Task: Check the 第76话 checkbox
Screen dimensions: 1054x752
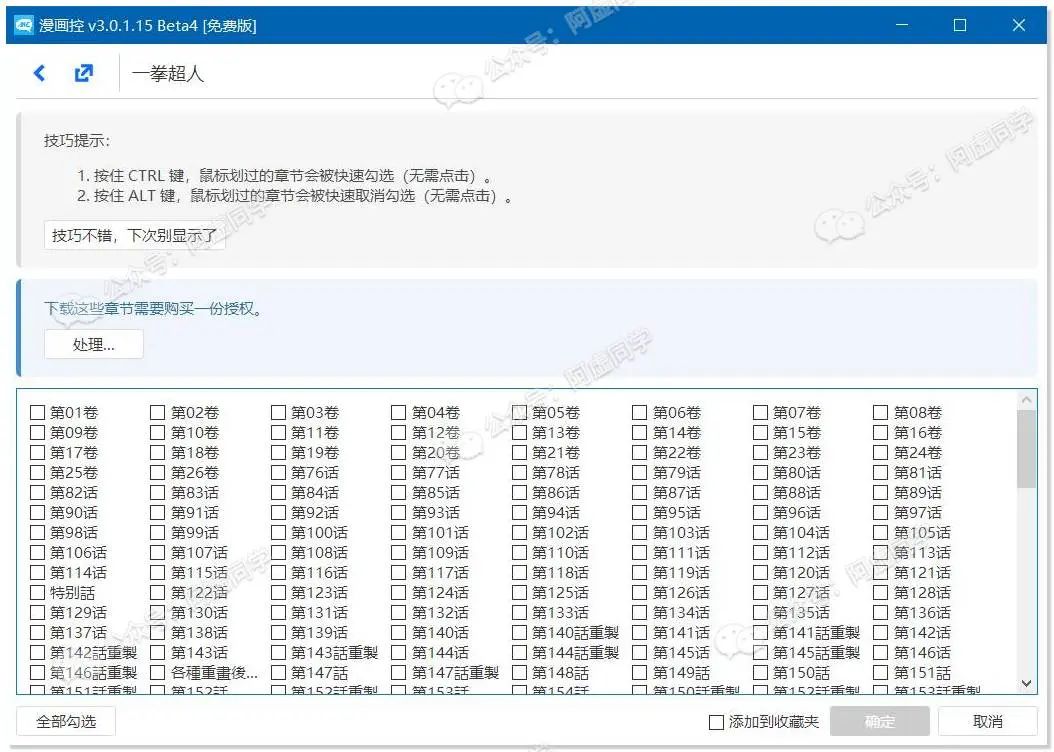Action: coord(278,472)
